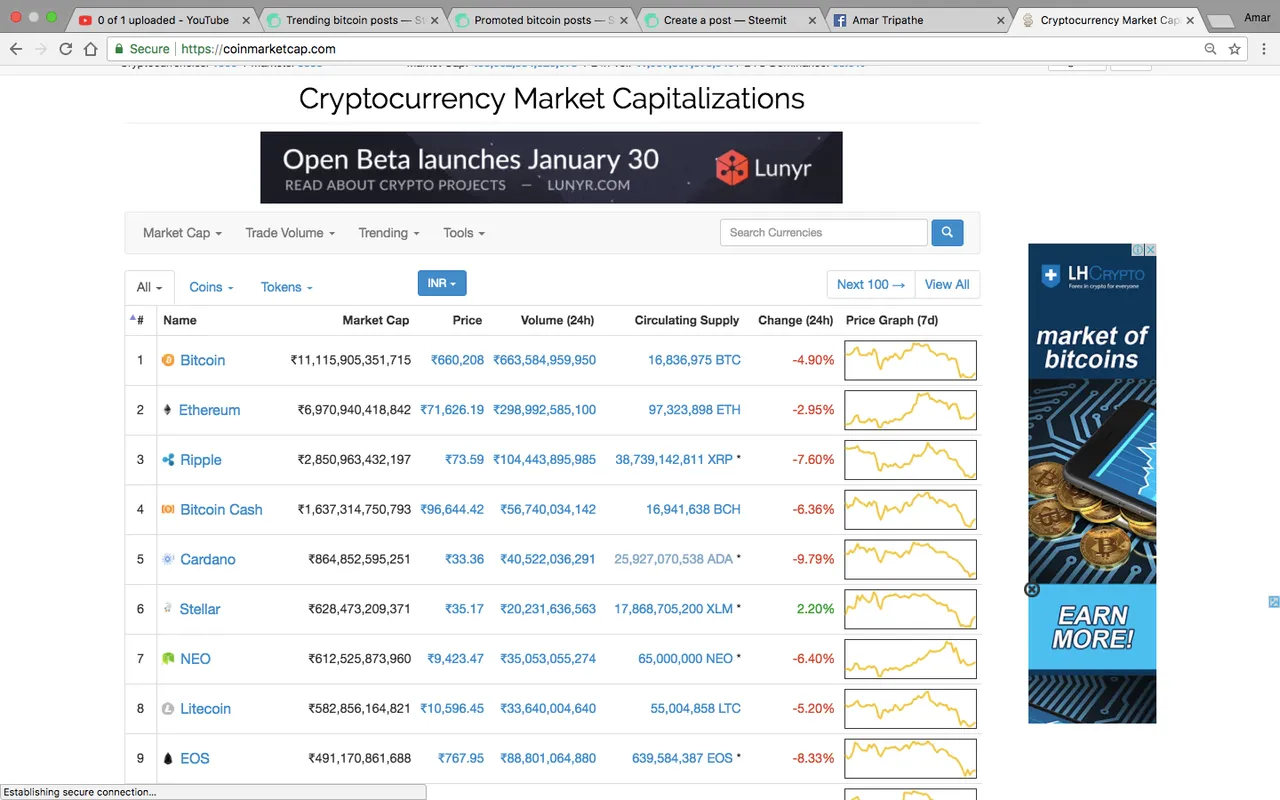Click the zoom magnifier in address bar
This screenshot has width=1280, height=800.
(1210, 49)
